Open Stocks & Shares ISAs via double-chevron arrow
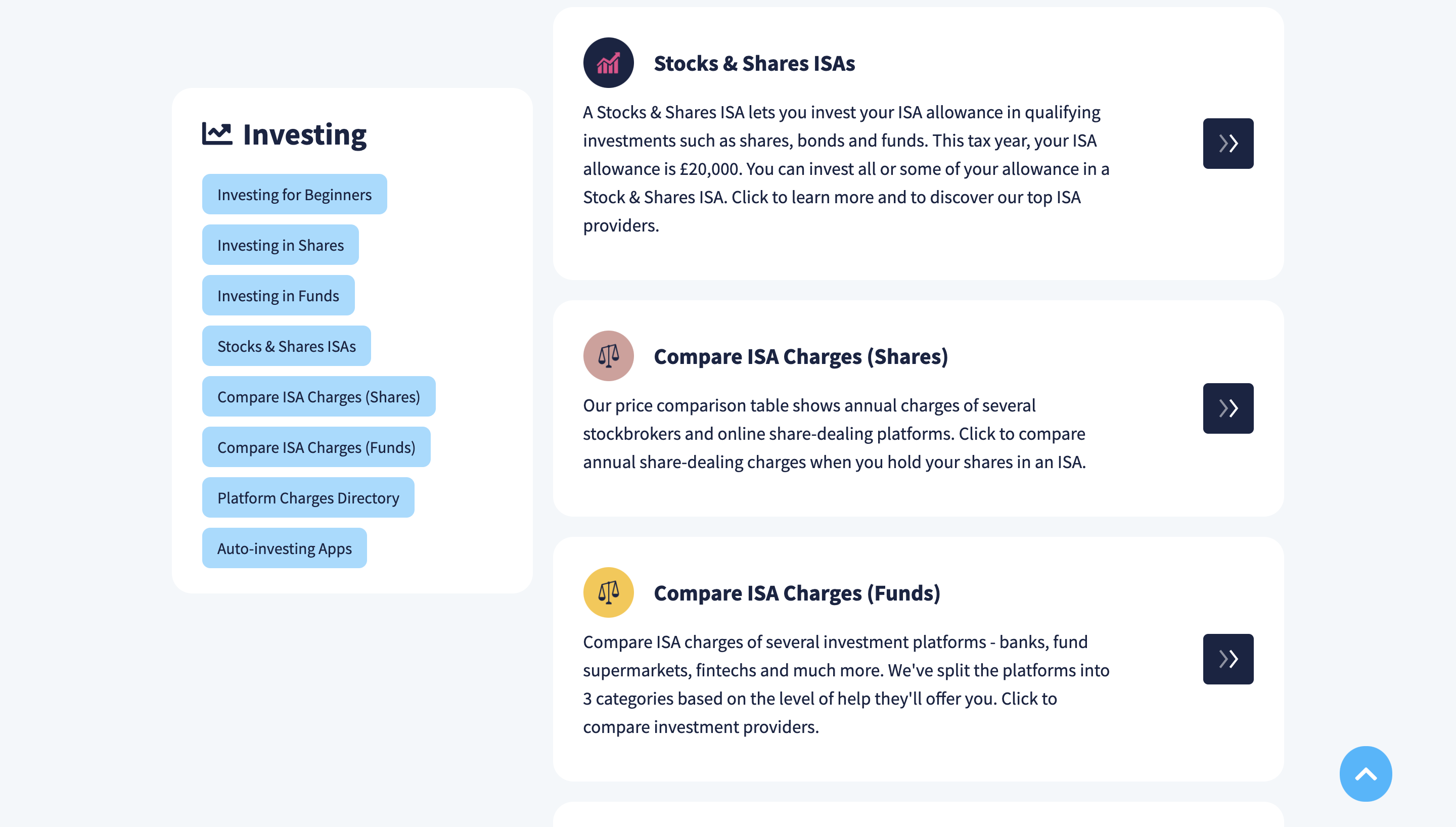The width and height of the screenshot is (1456, 827). [x=1227, y=144]
